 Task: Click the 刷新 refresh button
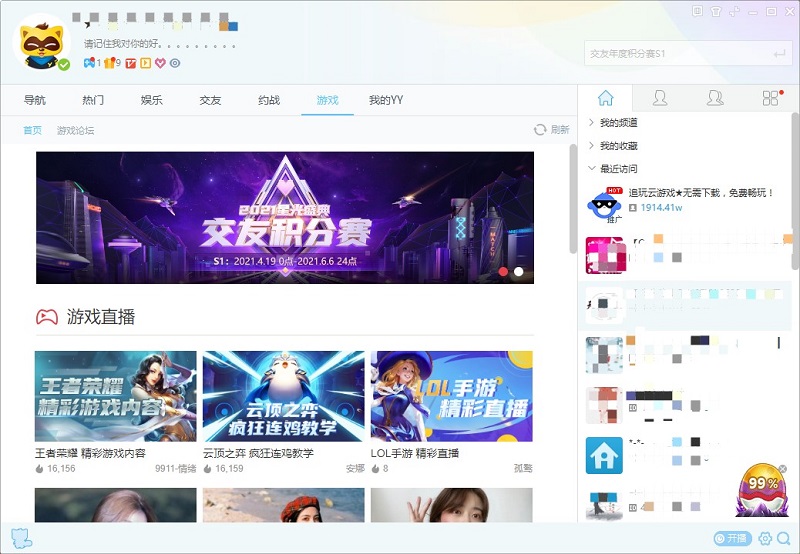point(551,130)
